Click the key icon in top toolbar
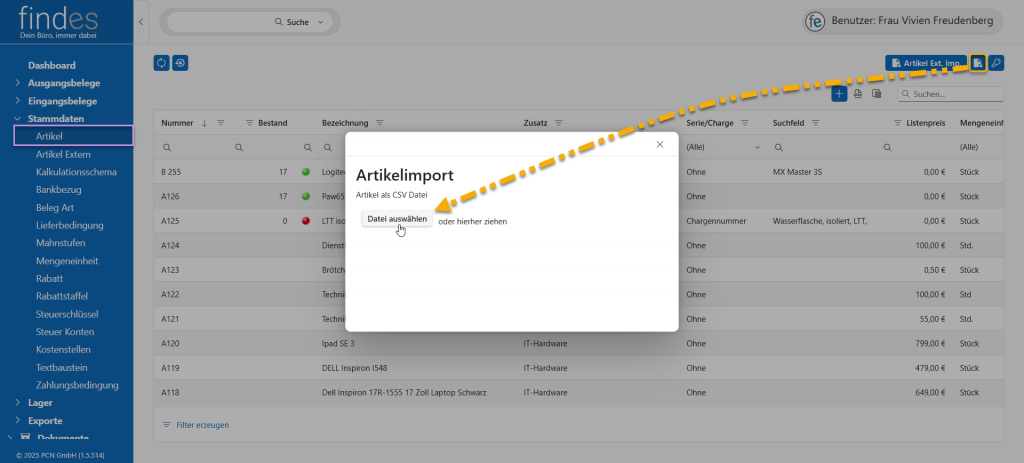Screen dimensions: 1024x463 [x=995, y=63]
